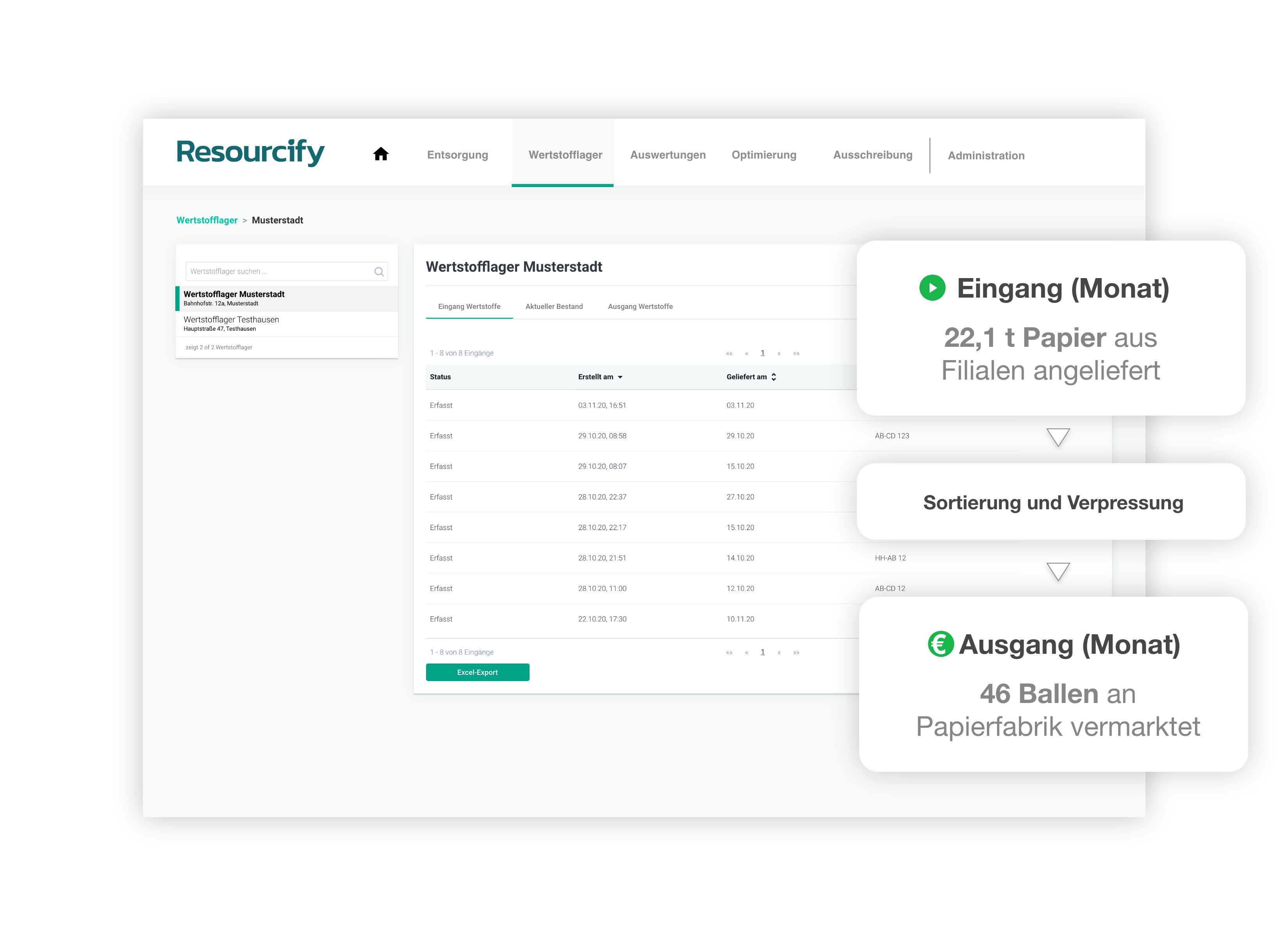Image resolution: width=1288 pixels, height=935 pixels.
Task: Open the Ausschreibung section
Action: pyautogui.click(x=873, y=155)
